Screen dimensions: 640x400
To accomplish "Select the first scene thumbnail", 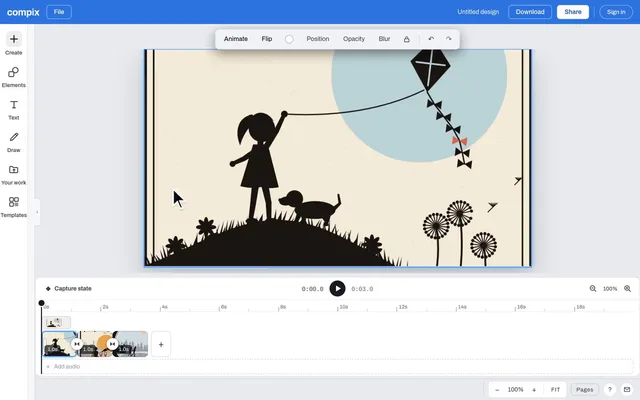I will (59, 344).
